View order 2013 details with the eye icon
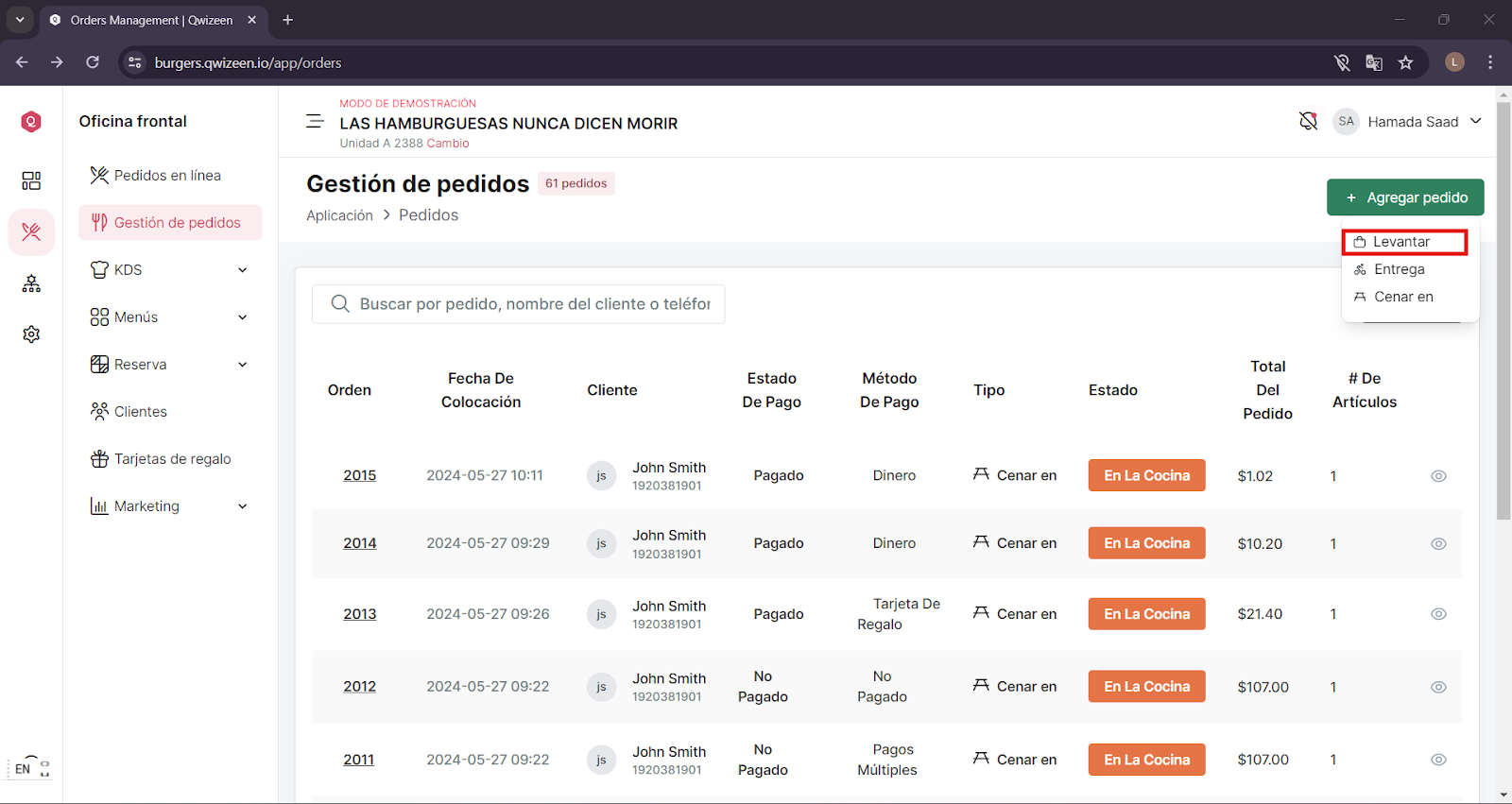The width and height of the screenshot is (1512, 804). click(x=1438, y=614)
